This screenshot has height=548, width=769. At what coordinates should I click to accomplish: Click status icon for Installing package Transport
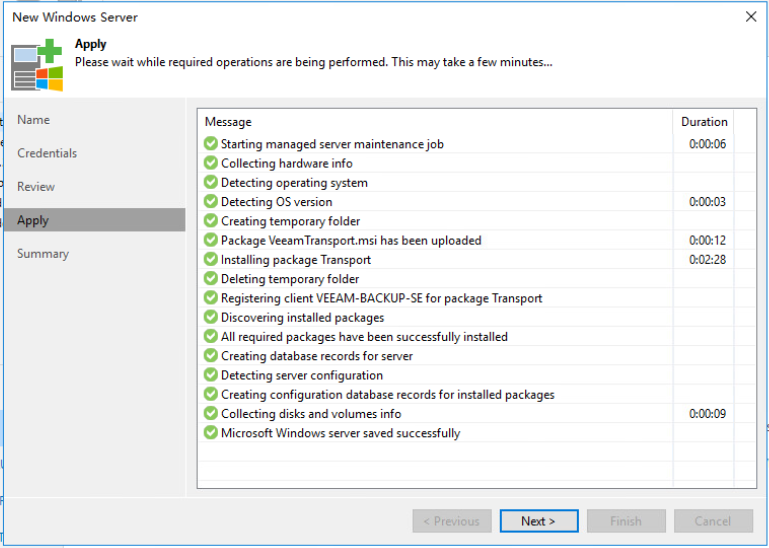(211, 260)
